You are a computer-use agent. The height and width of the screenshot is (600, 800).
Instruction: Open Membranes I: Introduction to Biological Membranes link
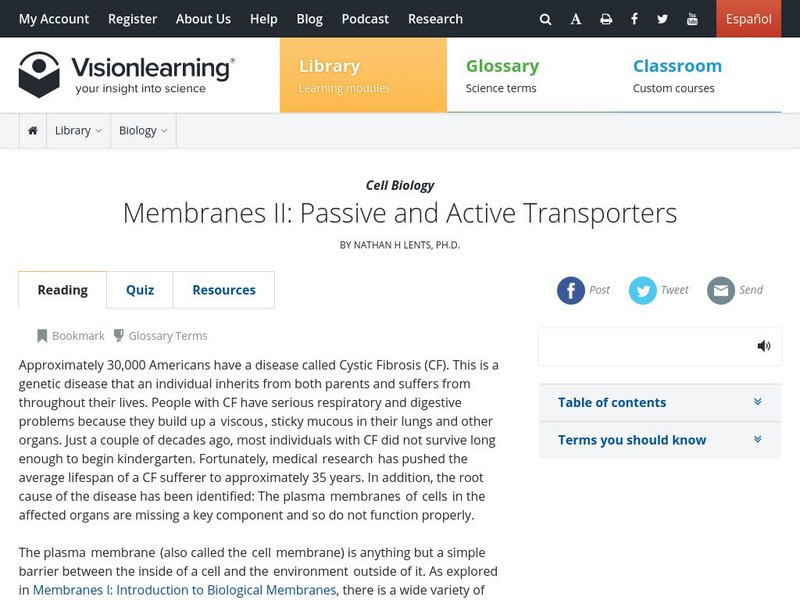pyautogui.click(x=184, y=590)
